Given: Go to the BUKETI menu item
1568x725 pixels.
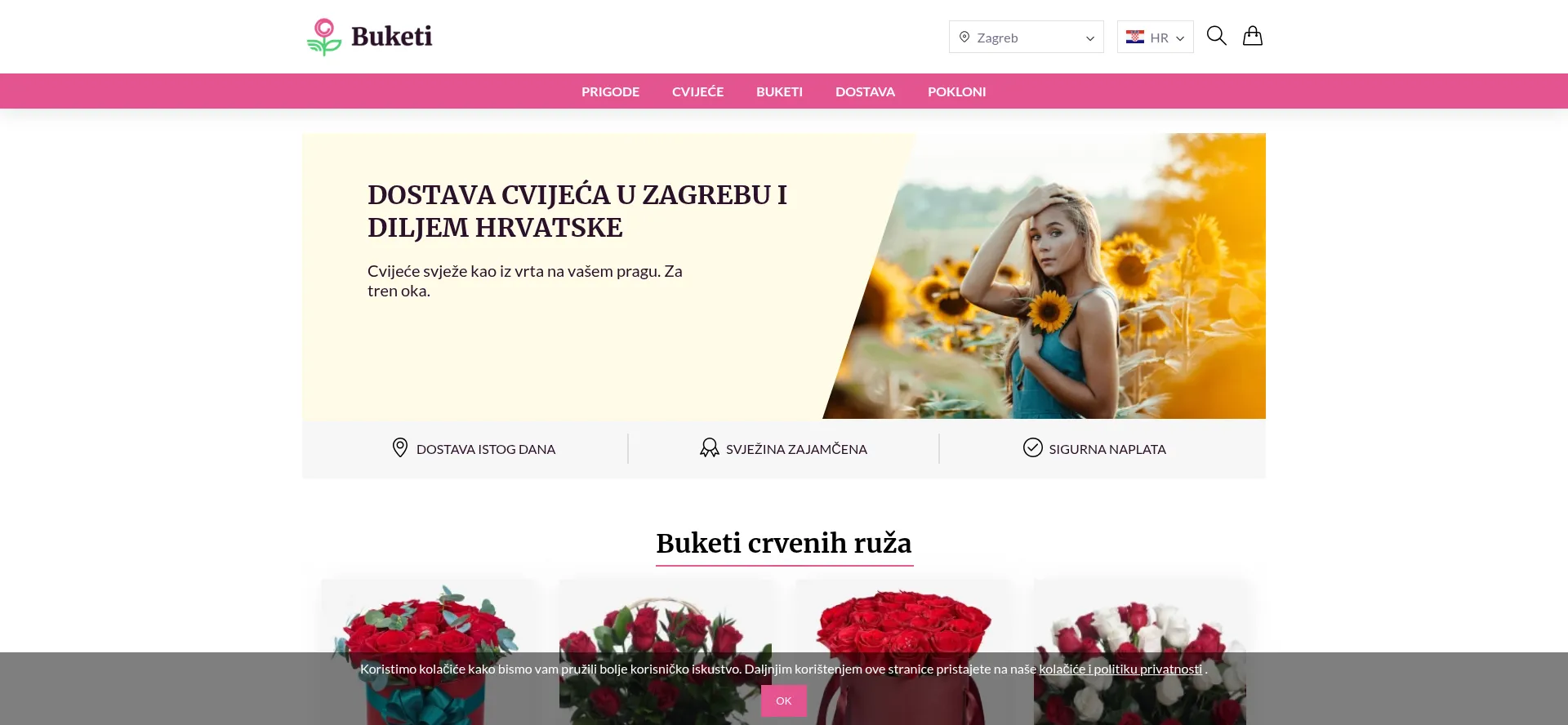Looking at the screenshot, I should click(779, 91).
